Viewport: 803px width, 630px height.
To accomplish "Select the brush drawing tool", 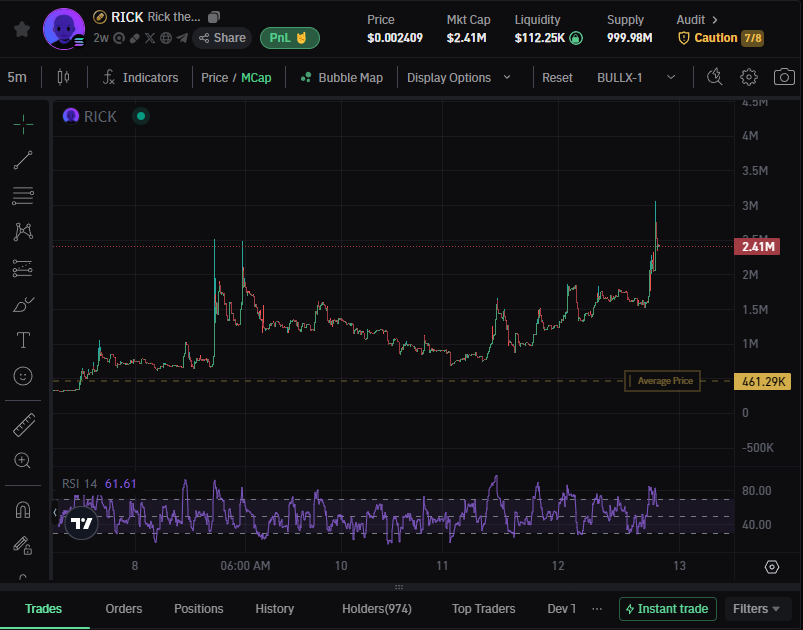I will [23, 304].
